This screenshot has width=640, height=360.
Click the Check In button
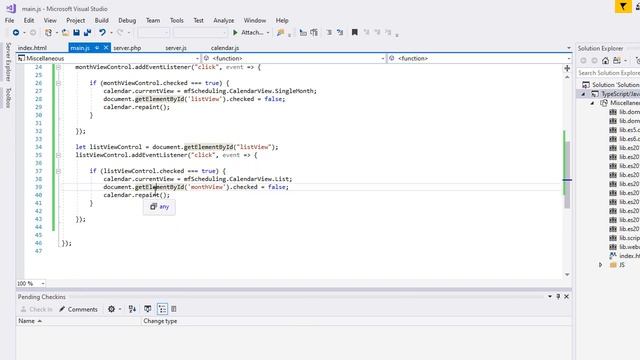coord(36,309)
